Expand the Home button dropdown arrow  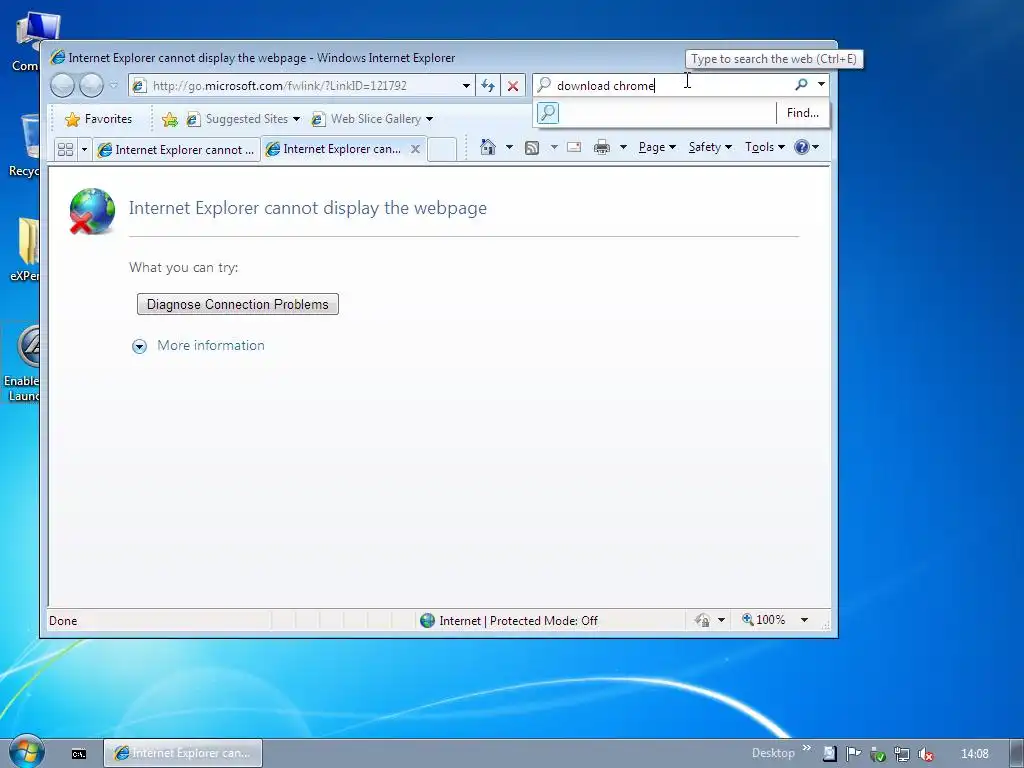[x=509, y=147]
